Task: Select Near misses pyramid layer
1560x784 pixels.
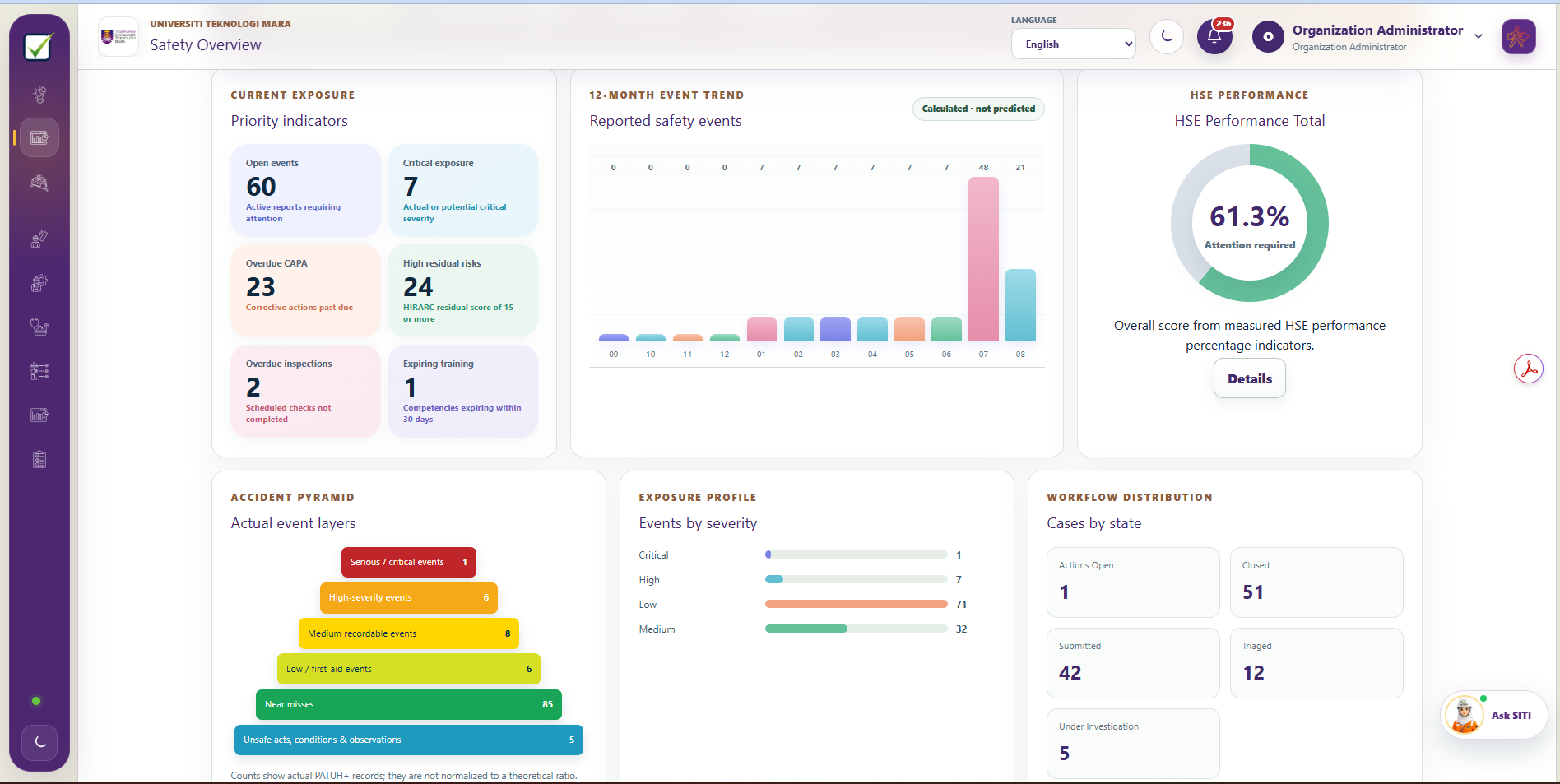Action: point(409,704)
